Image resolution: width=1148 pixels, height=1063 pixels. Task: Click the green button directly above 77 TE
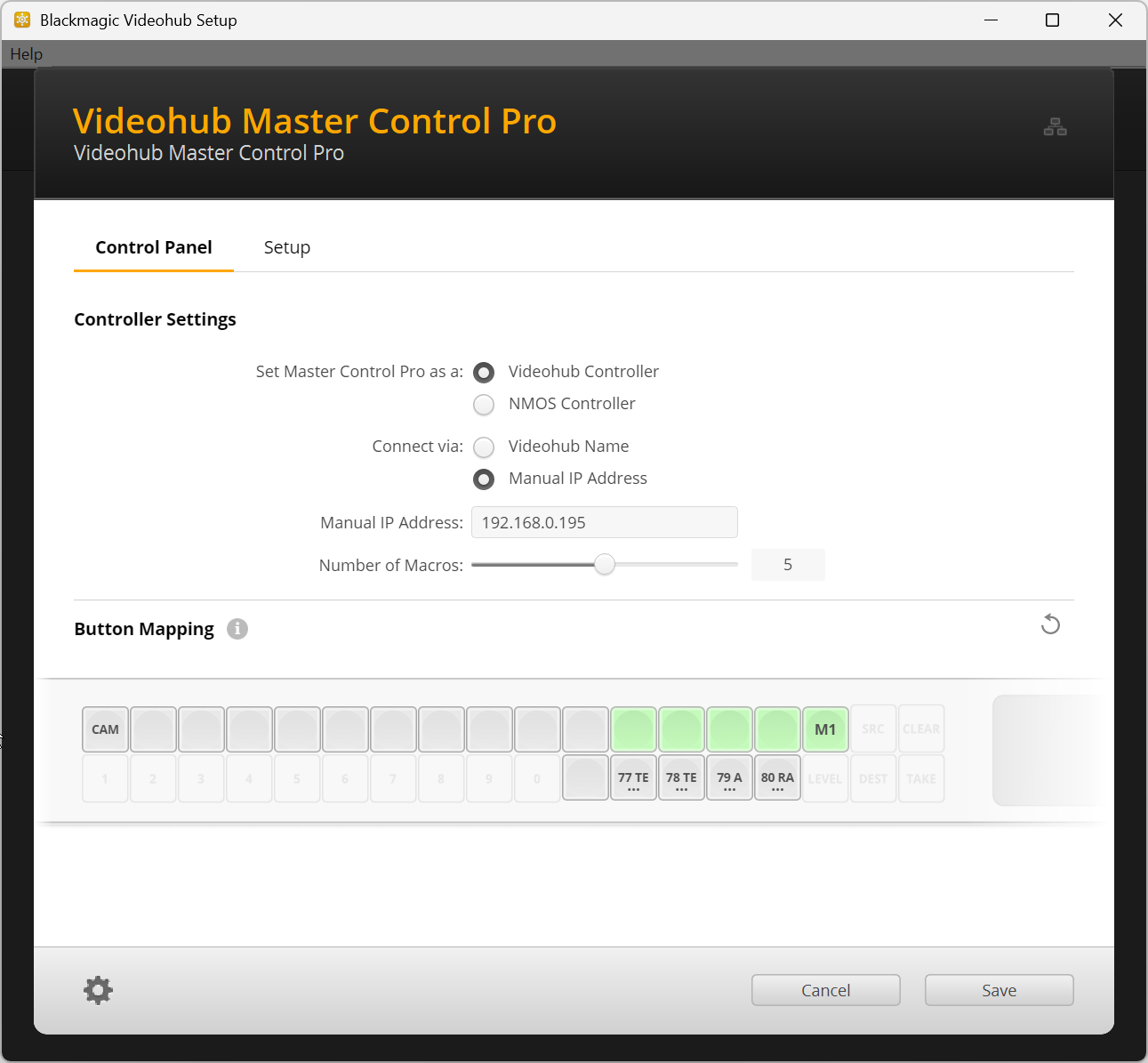[x=634, y=729]
